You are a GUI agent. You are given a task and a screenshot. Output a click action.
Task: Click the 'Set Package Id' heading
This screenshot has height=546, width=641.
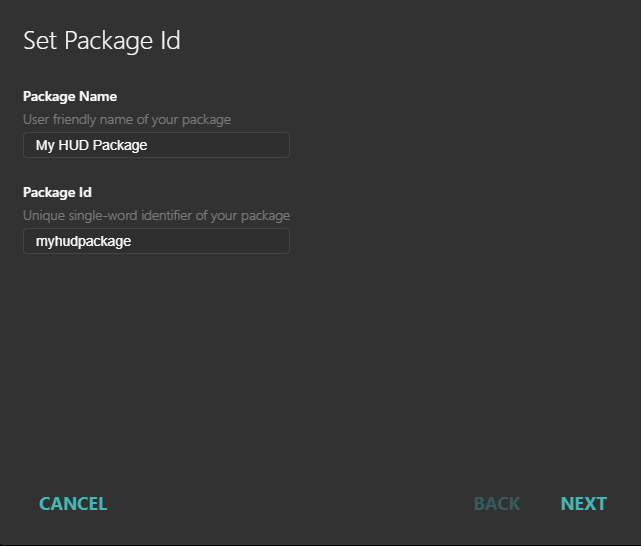(102, 41)
